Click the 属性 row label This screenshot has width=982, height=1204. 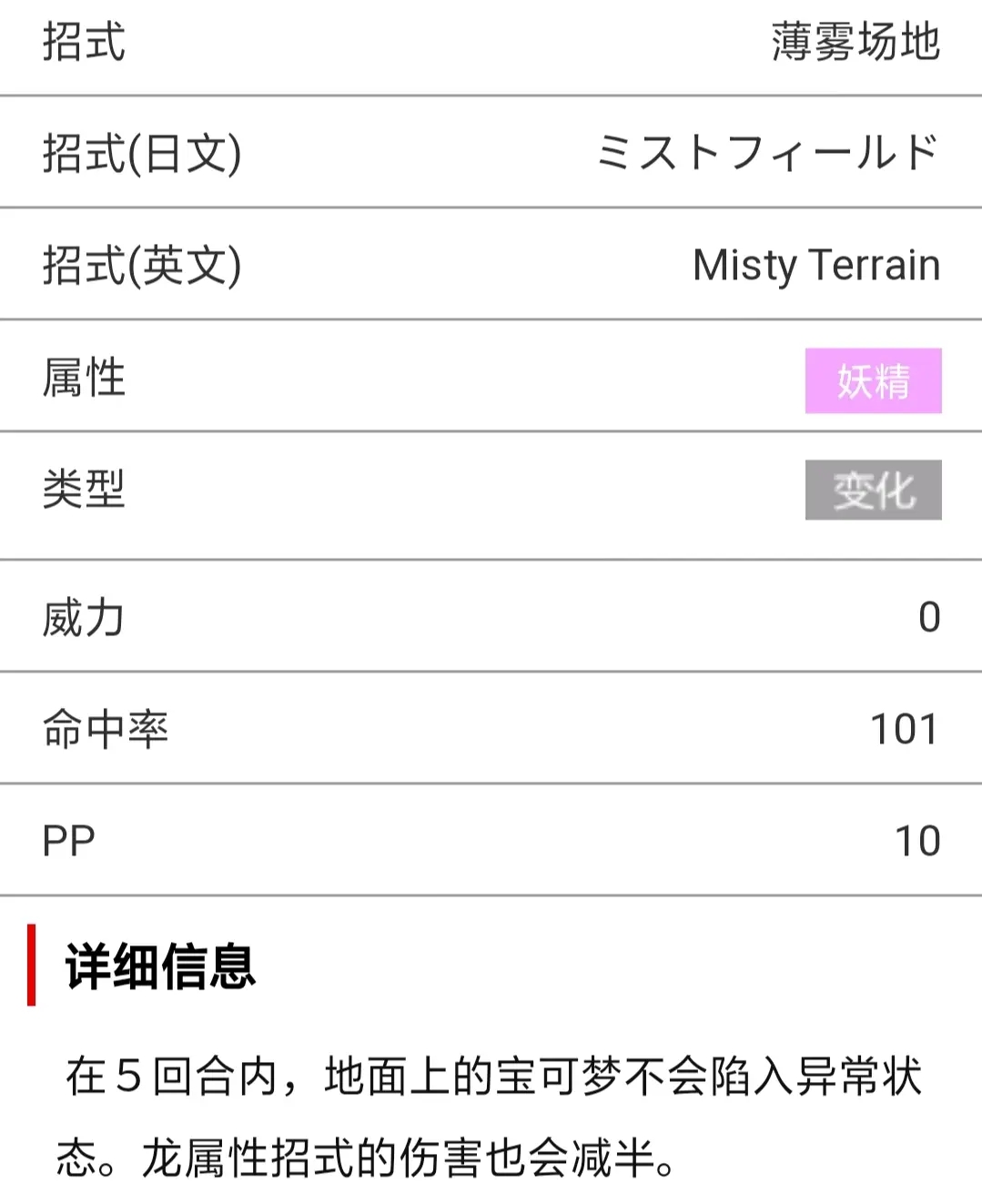coord(84,378)
